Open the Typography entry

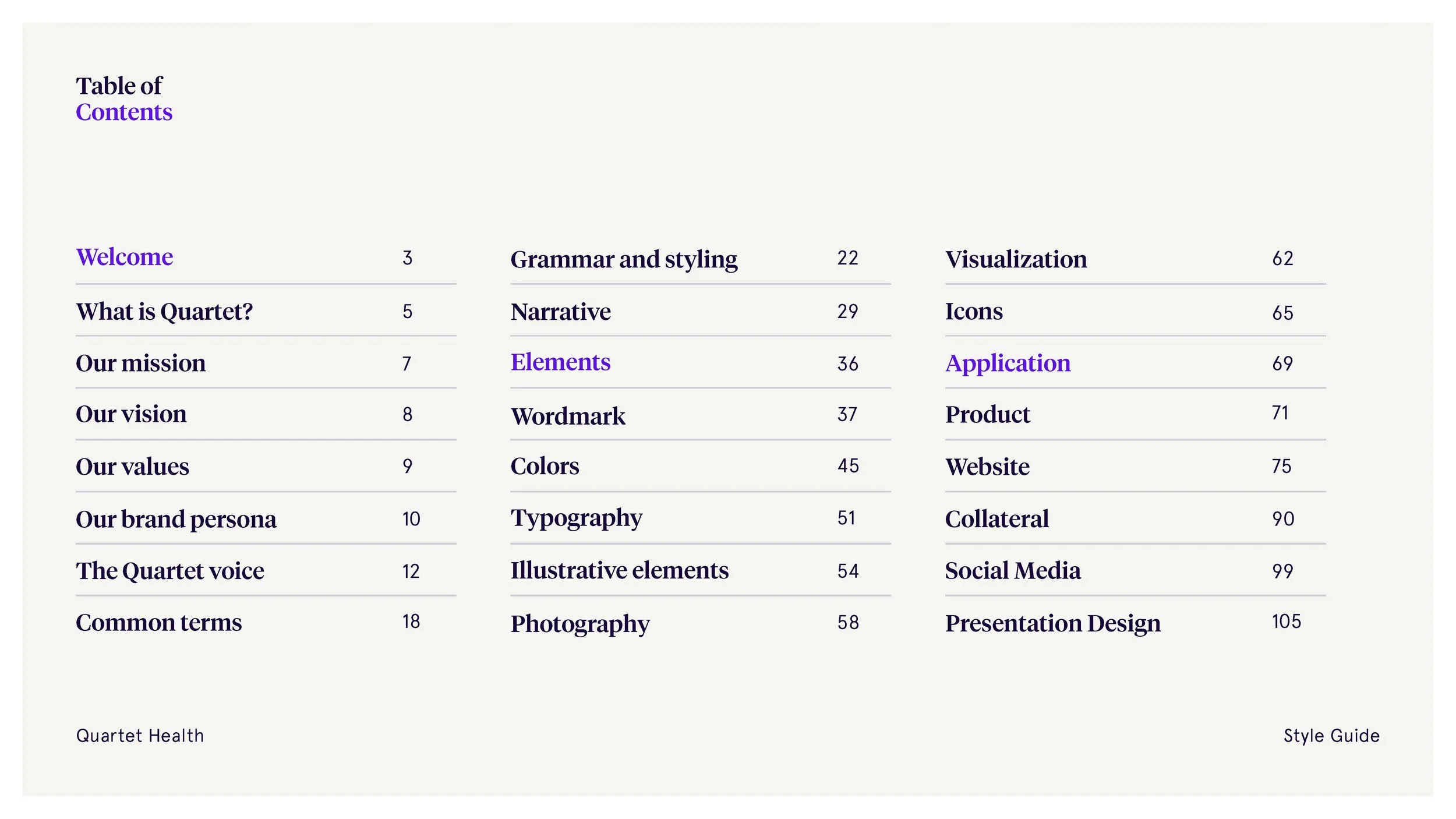(x=576, y=518)
